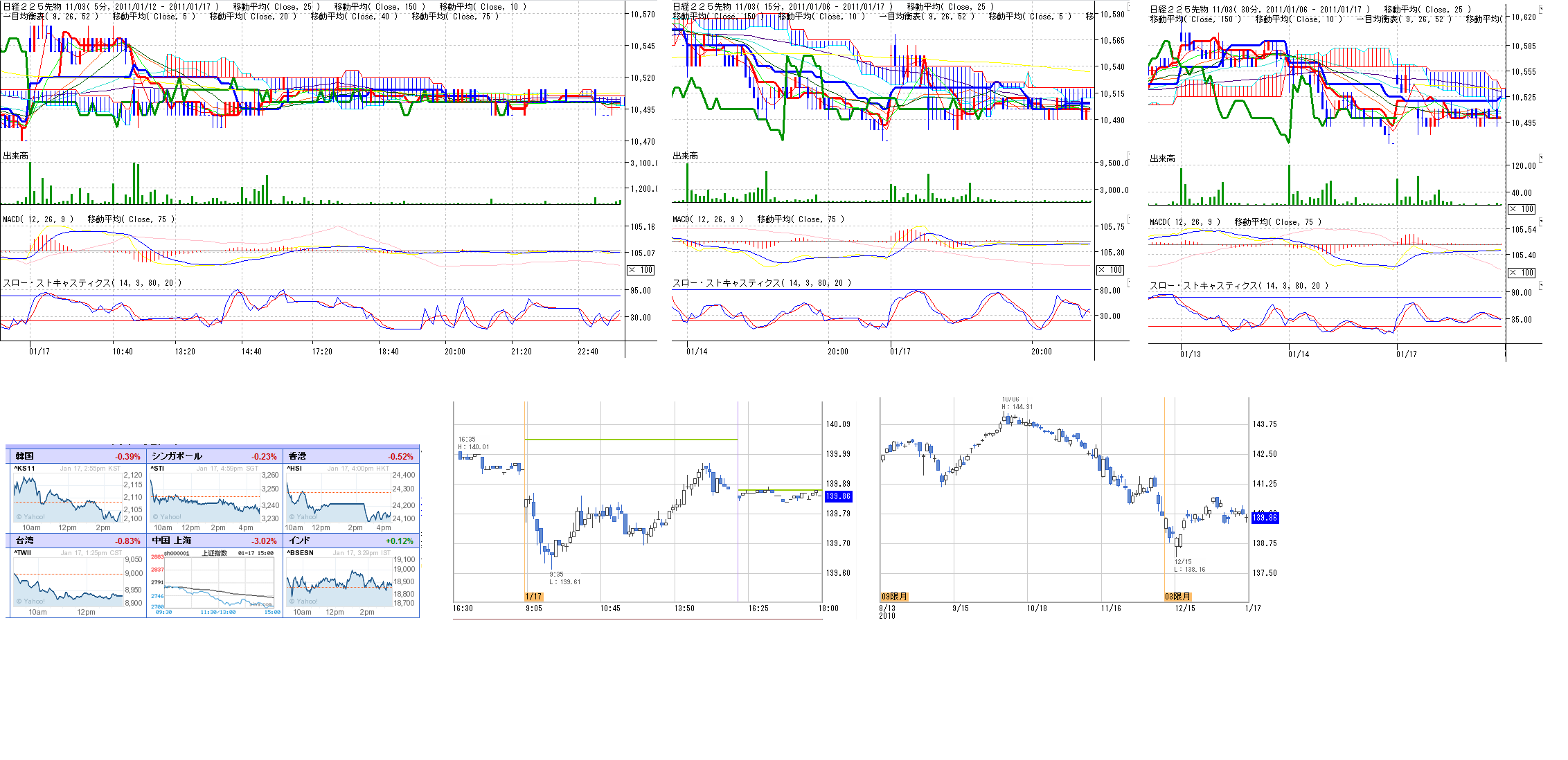1568x760 pixels.
Task: Click ×100 multiplier in 30-minute MACD panel
Action: click(1522, 273)
